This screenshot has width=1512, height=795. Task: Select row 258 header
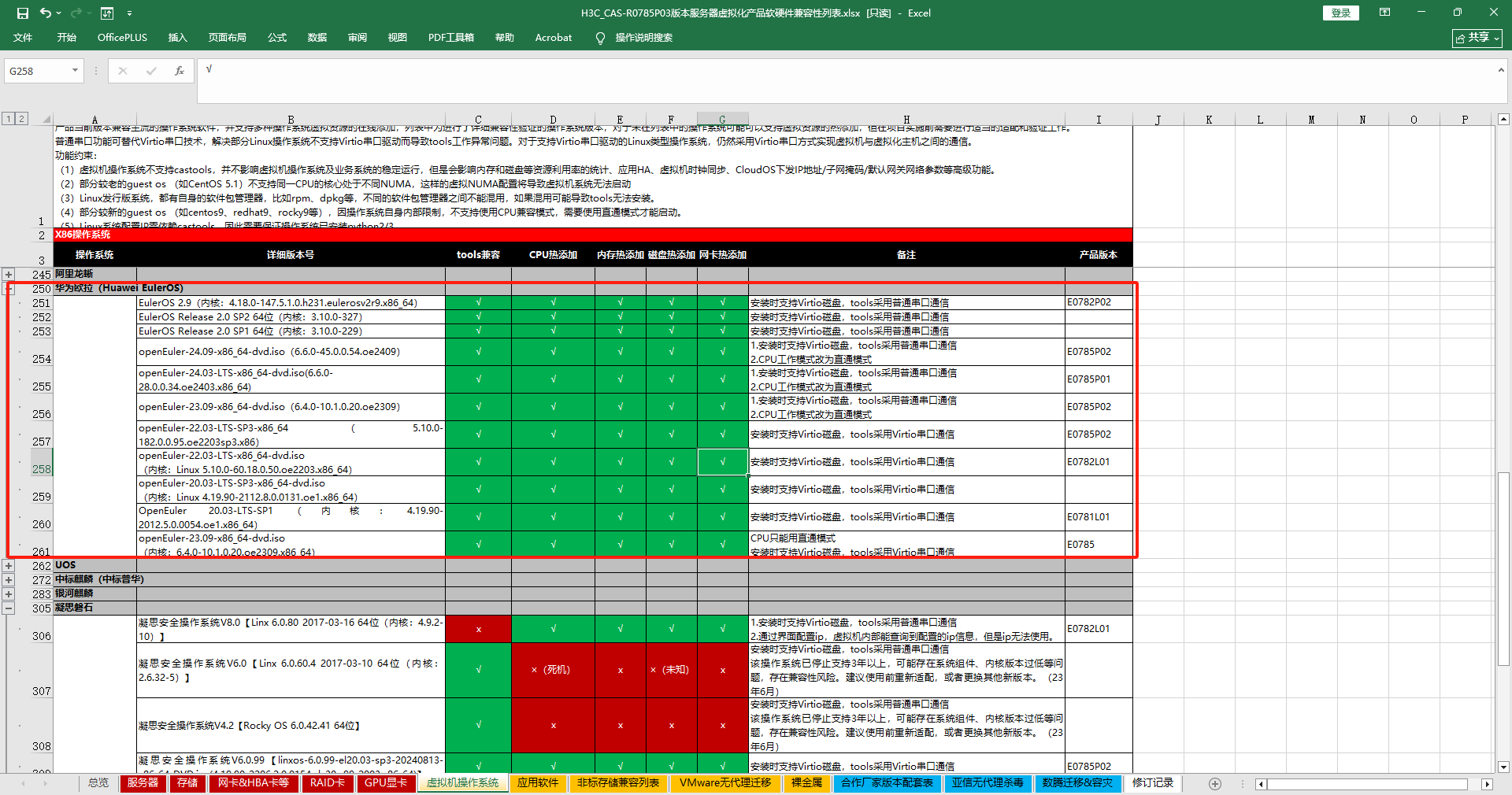(x=42, y=462)
